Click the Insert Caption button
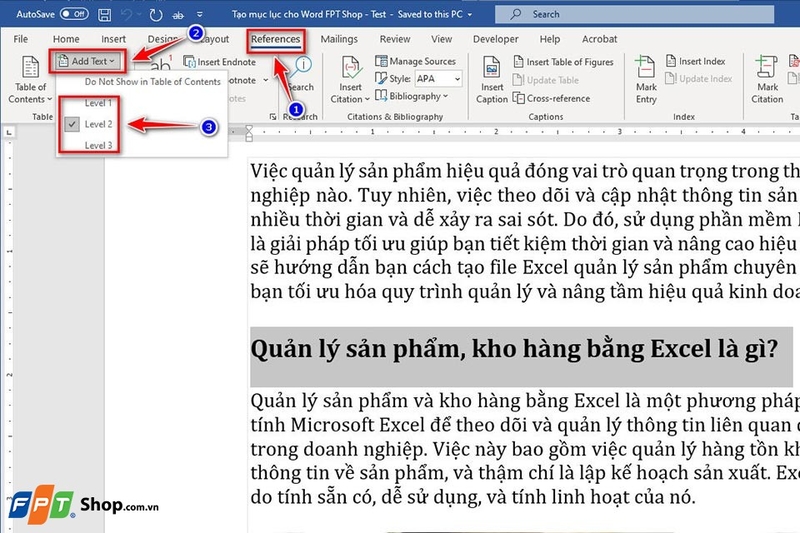The width and height of the screenshot is (800, 533). click(x=491, y=80)
